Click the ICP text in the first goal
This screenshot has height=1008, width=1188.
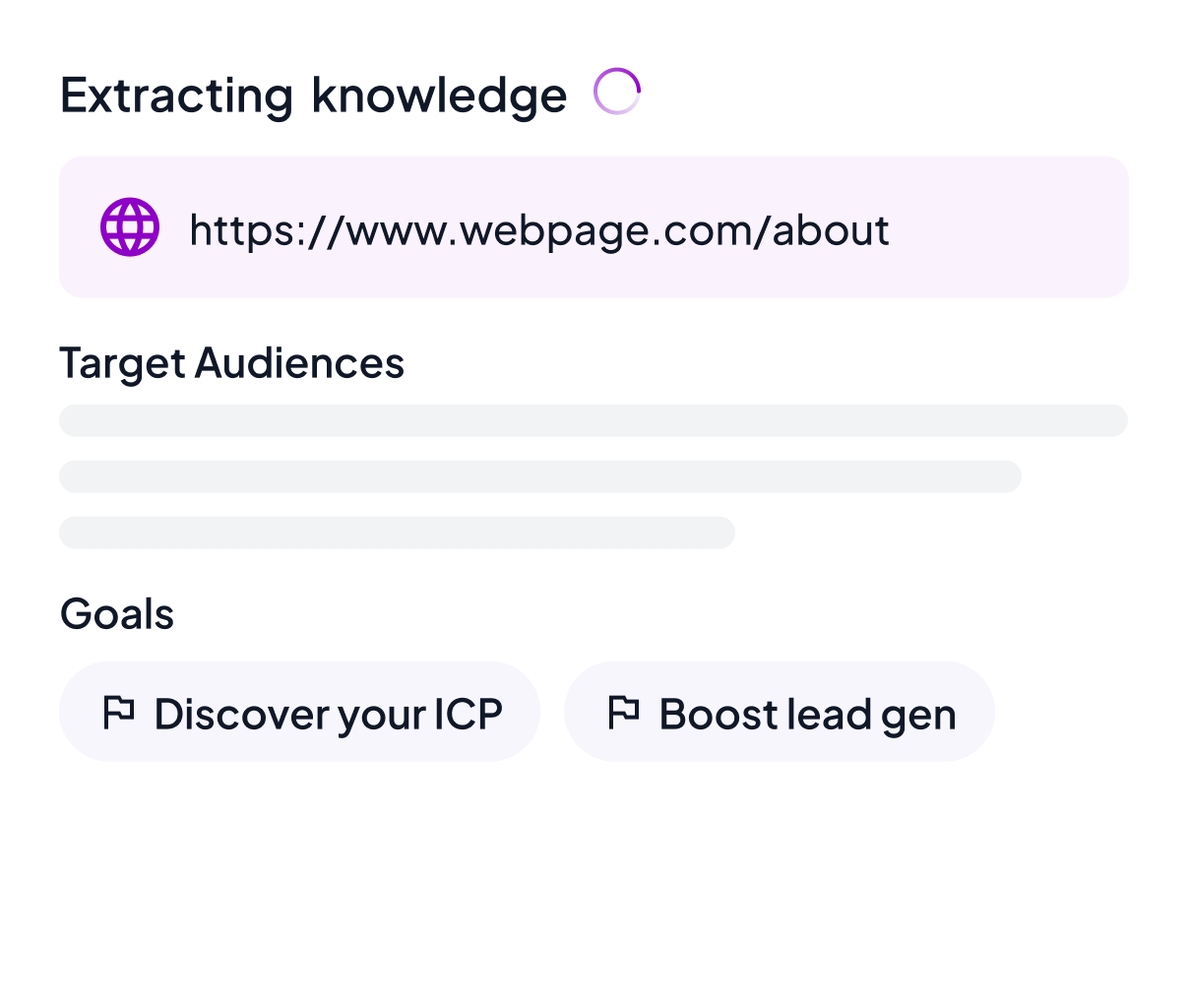pos(469,715)
